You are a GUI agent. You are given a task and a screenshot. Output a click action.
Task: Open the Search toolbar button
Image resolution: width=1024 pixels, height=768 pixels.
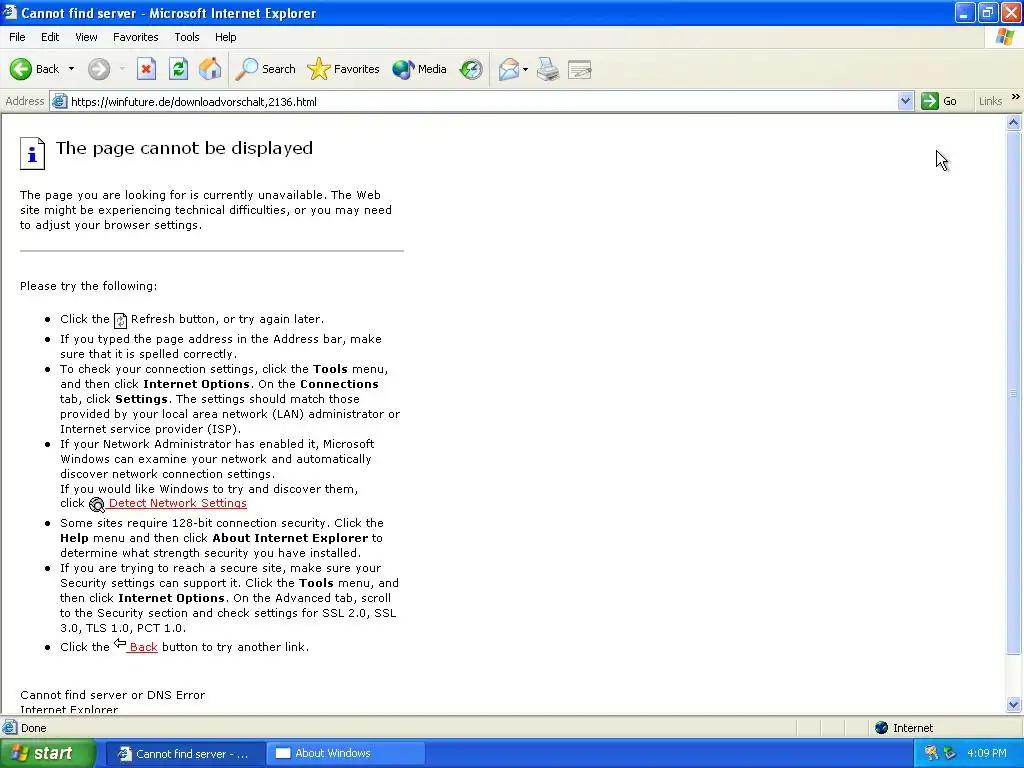pyautogui.click(x=265, y=69)
